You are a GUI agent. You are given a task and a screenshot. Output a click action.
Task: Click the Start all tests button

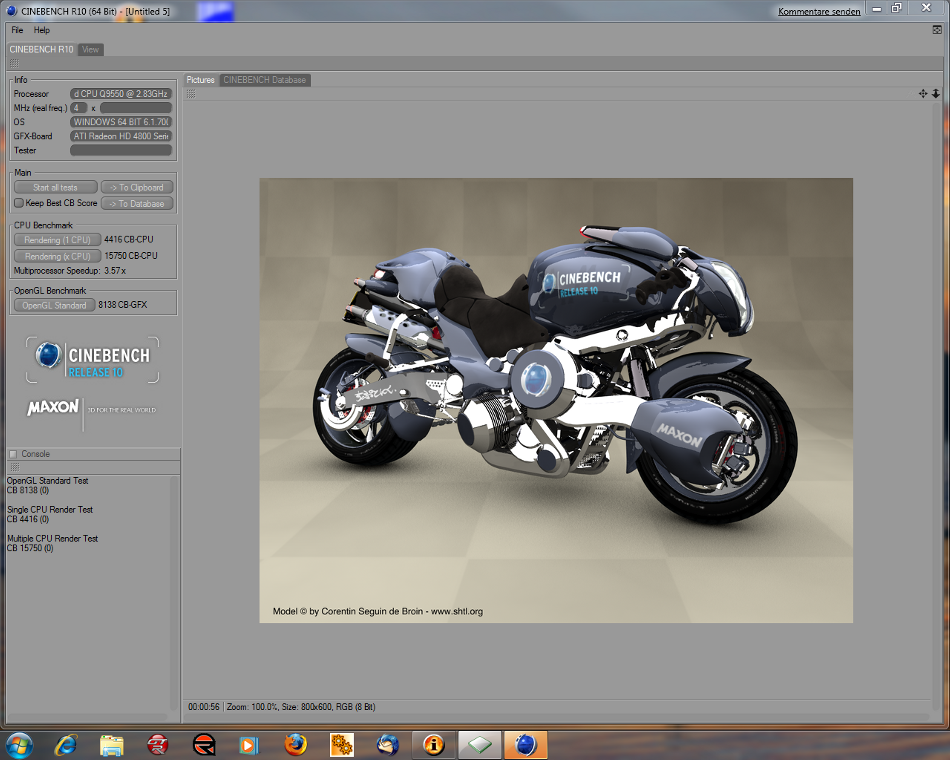[55, 187]
